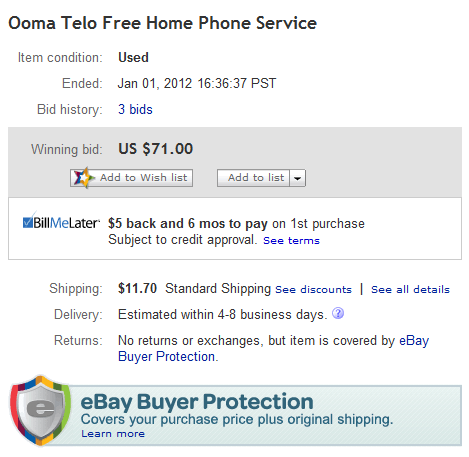Viewport: 469px width, 457px height.
Task: Click the US $71.00 winning bid amount
Action: click(x=156, y=149)
